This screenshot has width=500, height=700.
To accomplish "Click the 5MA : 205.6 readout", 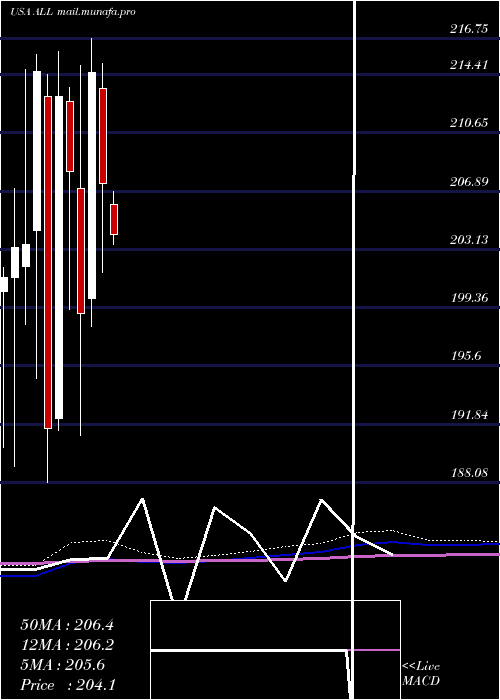I will [62, 665].
